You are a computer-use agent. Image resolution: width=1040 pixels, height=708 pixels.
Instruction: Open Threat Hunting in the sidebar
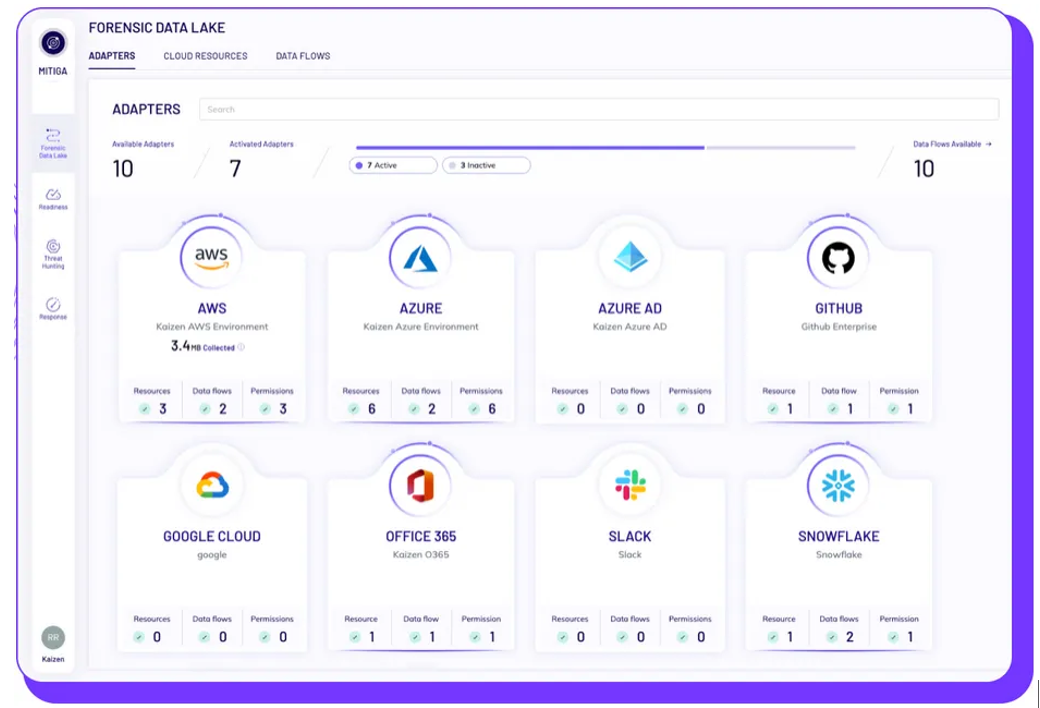[53, 253]
